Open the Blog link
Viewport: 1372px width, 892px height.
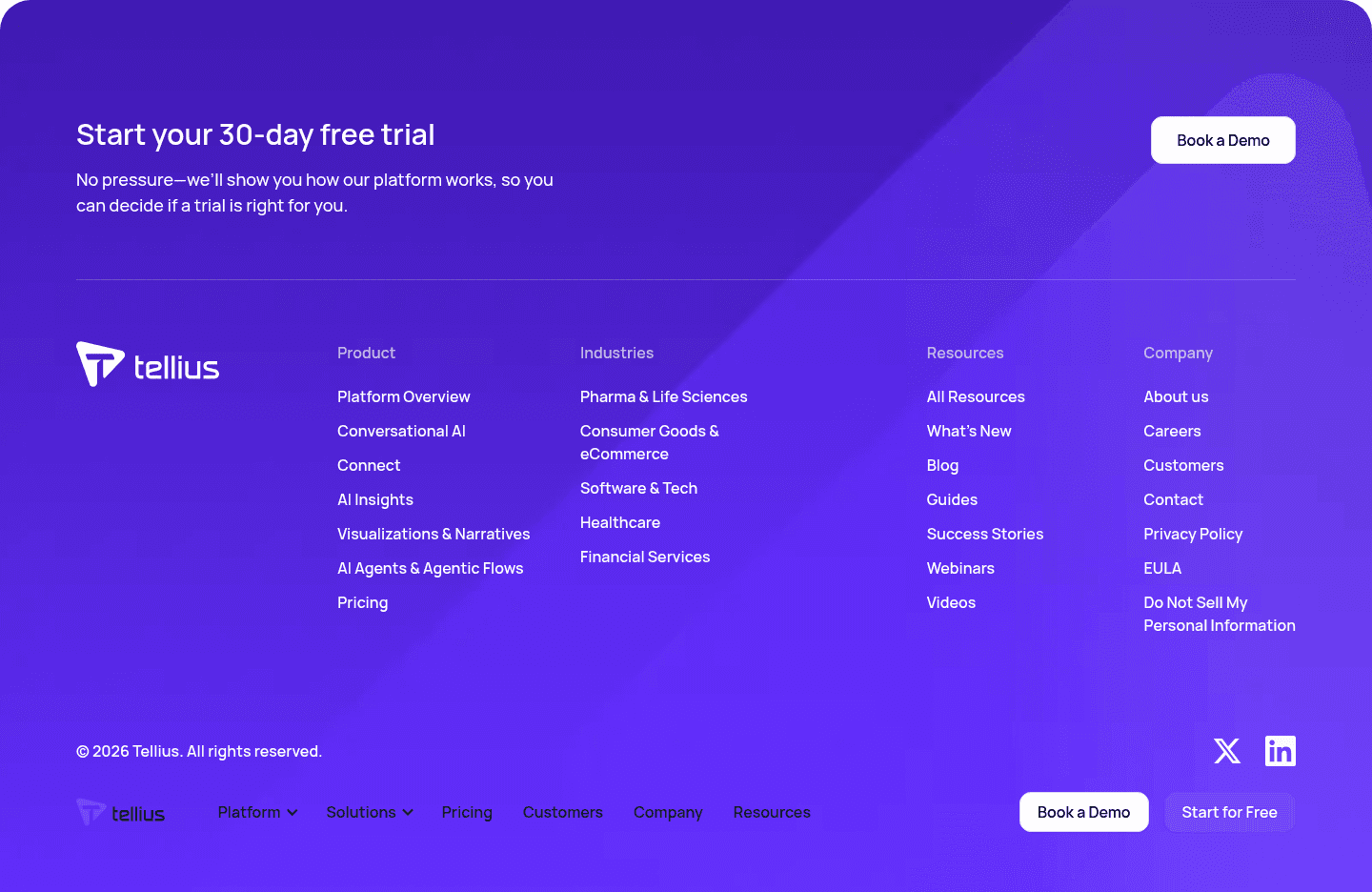coord(943,465)
